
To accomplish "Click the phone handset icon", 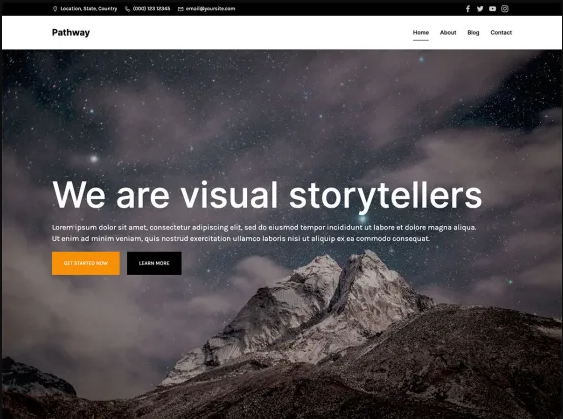I will (127, 9).
